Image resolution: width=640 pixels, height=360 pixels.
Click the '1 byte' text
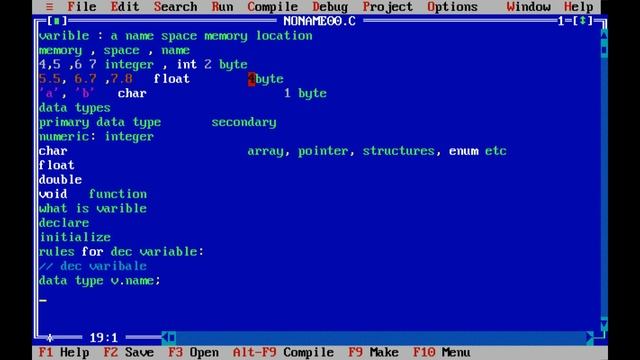(305, 93)
